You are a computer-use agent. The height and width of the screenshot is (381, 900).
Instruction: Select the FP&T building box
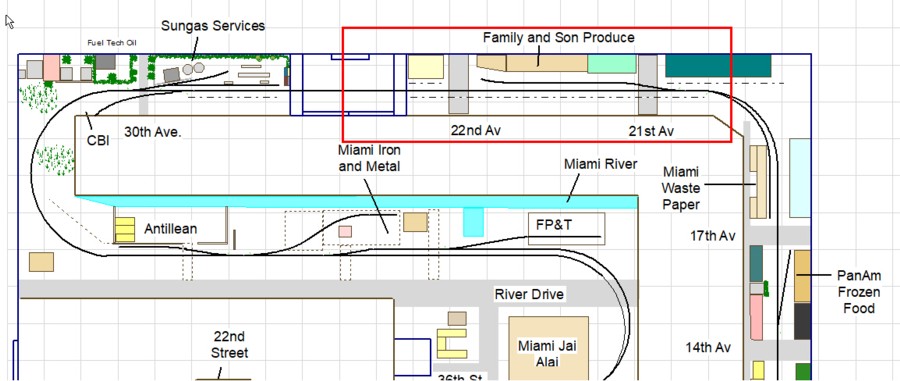coord(567,228)
